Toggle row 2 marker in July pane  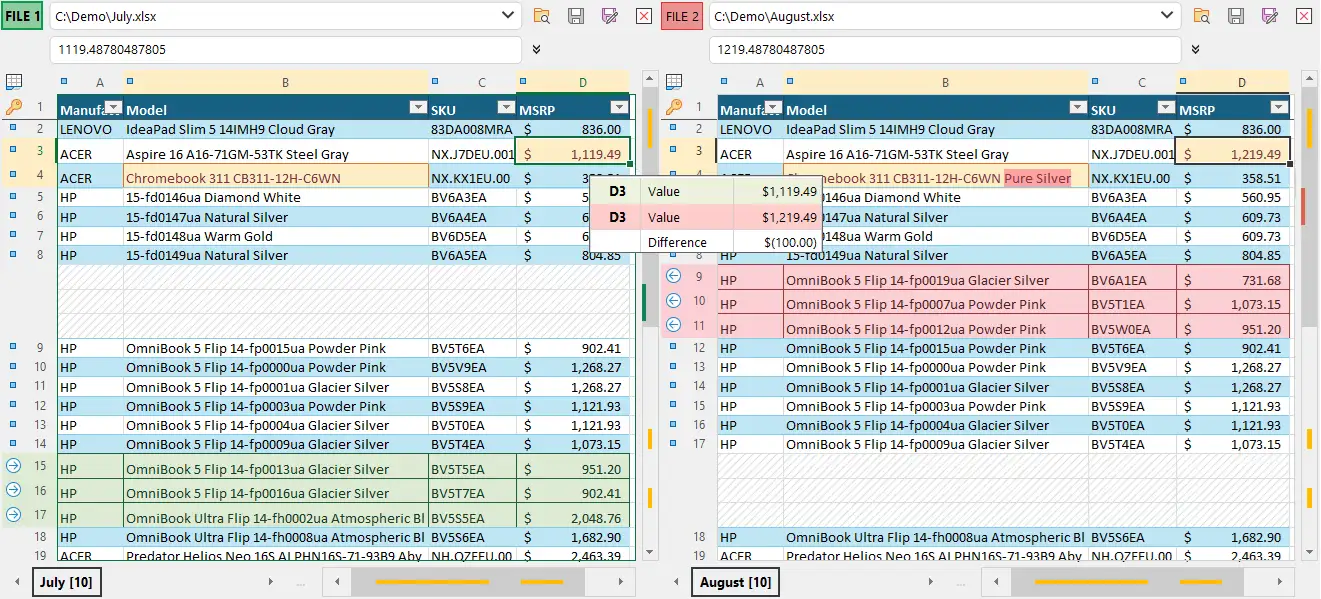coord(13,128)
